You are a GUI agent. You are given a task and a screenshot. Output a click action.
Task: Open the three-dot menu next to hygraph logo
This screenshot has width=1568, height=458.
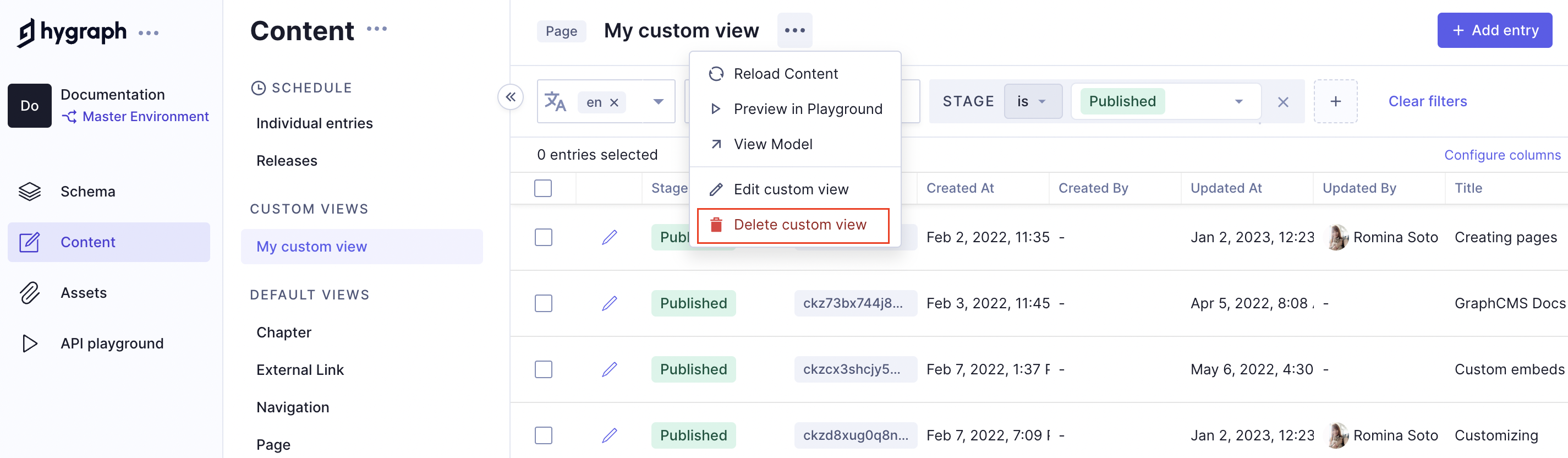click(149, 33)
